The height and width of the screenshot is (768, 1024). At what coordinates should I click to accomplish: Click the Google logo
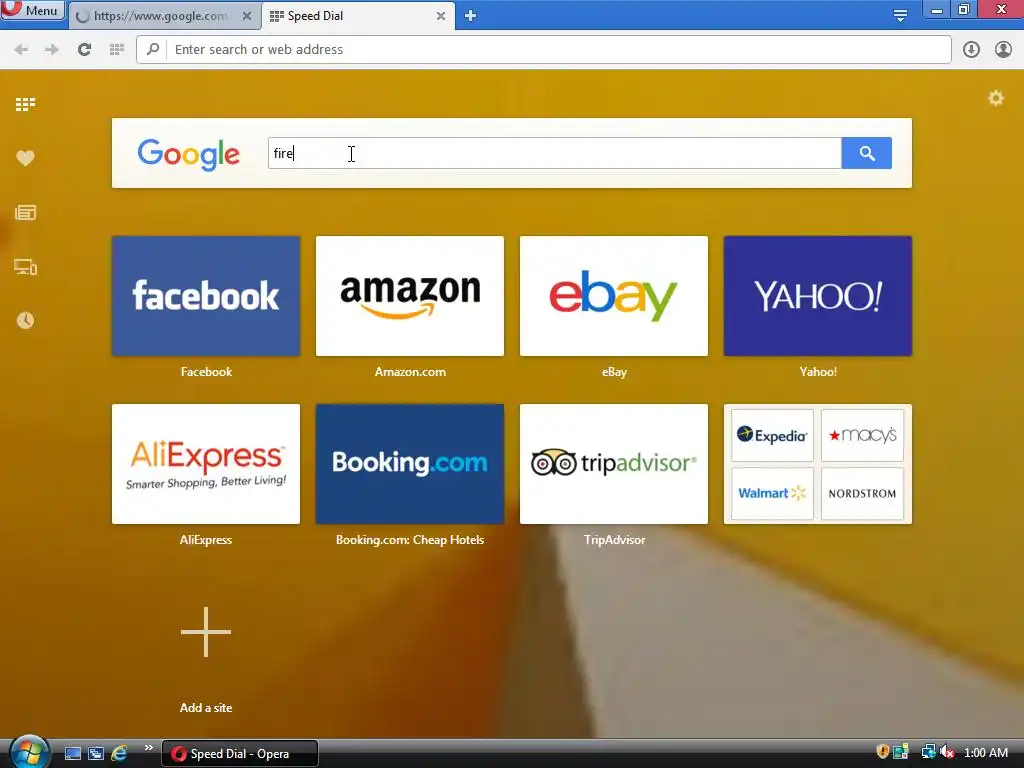[189, 154]
